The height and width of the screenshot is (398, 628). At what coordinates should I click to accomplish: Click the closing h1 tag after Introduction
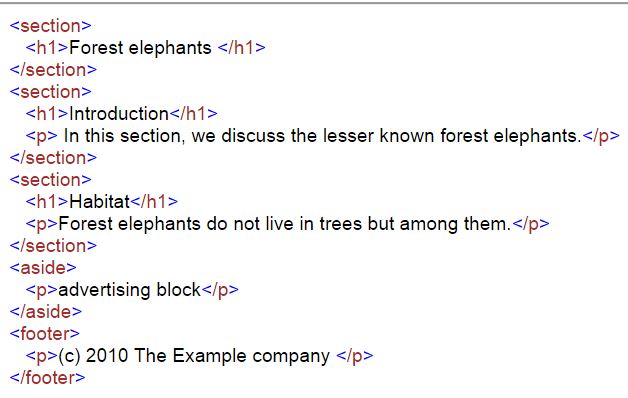coord(193,114)
